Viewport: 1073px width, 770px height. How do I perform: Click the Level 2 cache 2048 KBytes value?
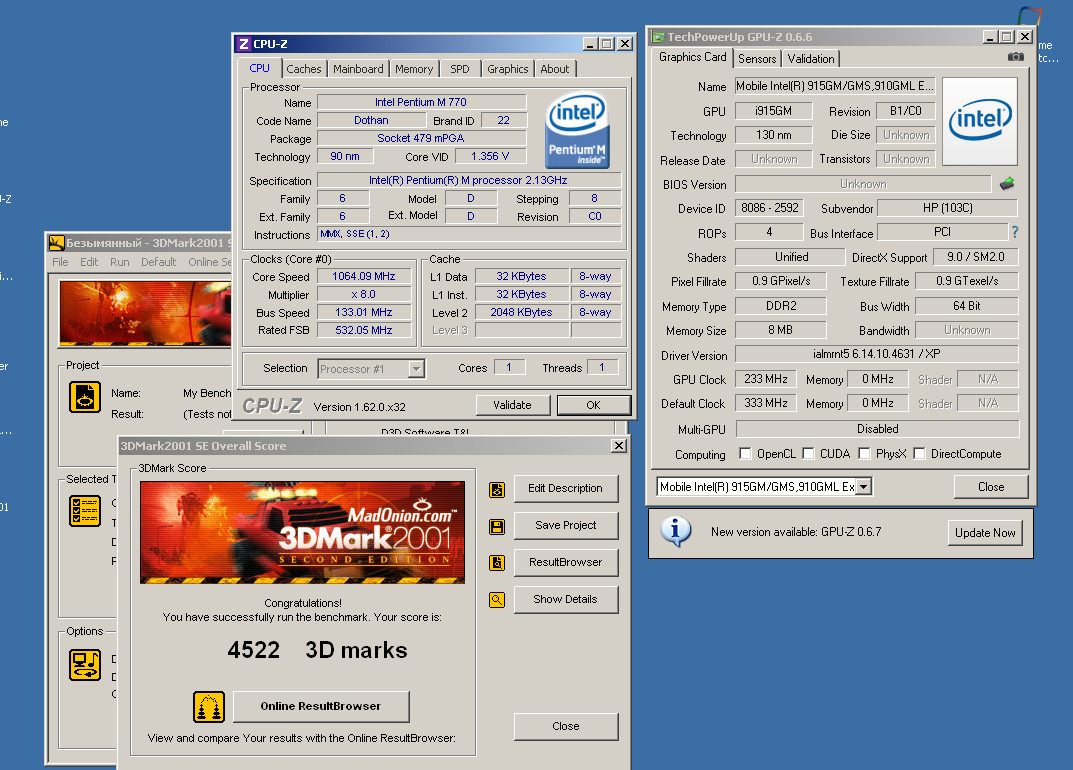point(521,312)
